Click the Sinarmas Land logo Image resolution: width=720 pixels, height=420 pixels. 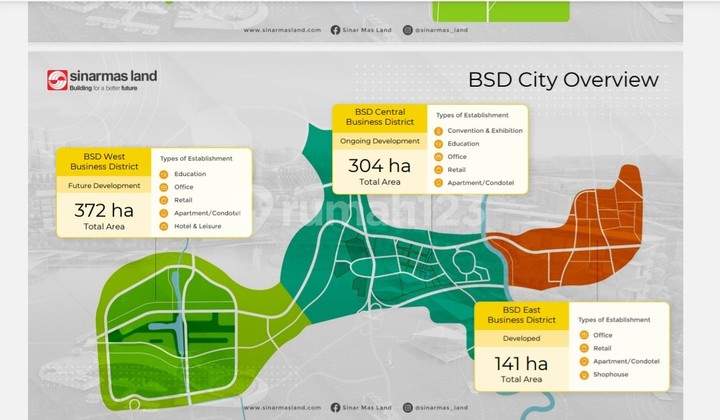(101, 80)
